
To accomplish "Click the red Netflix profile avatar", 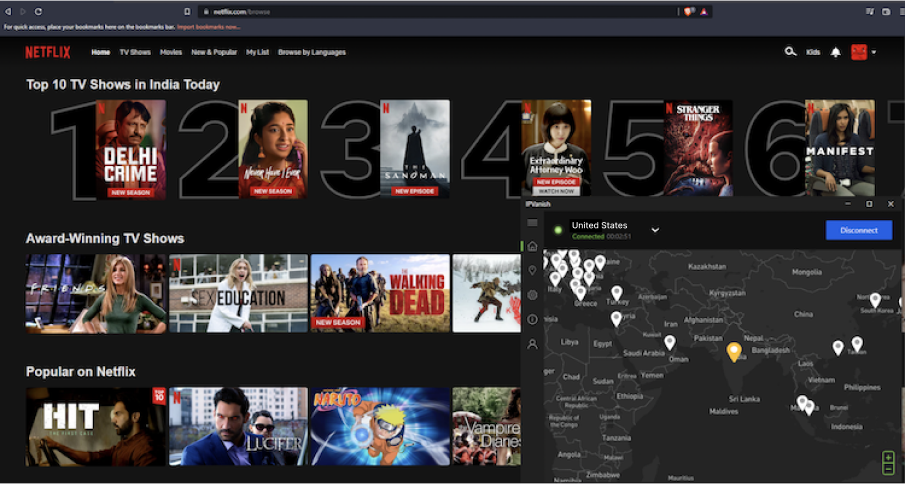I will [859, 52].
